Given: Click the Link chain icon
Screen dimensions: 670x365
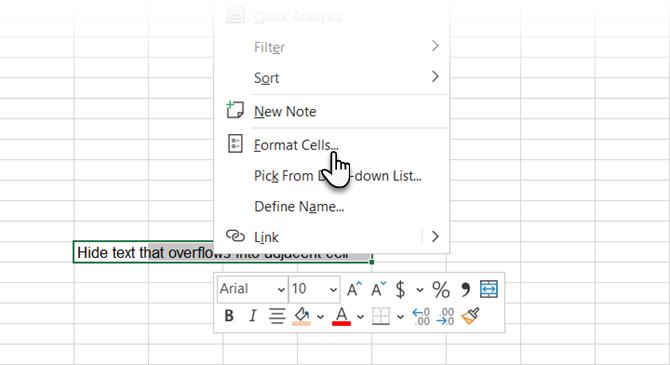Looking at the screenshot, I should (x=235, y=235).
